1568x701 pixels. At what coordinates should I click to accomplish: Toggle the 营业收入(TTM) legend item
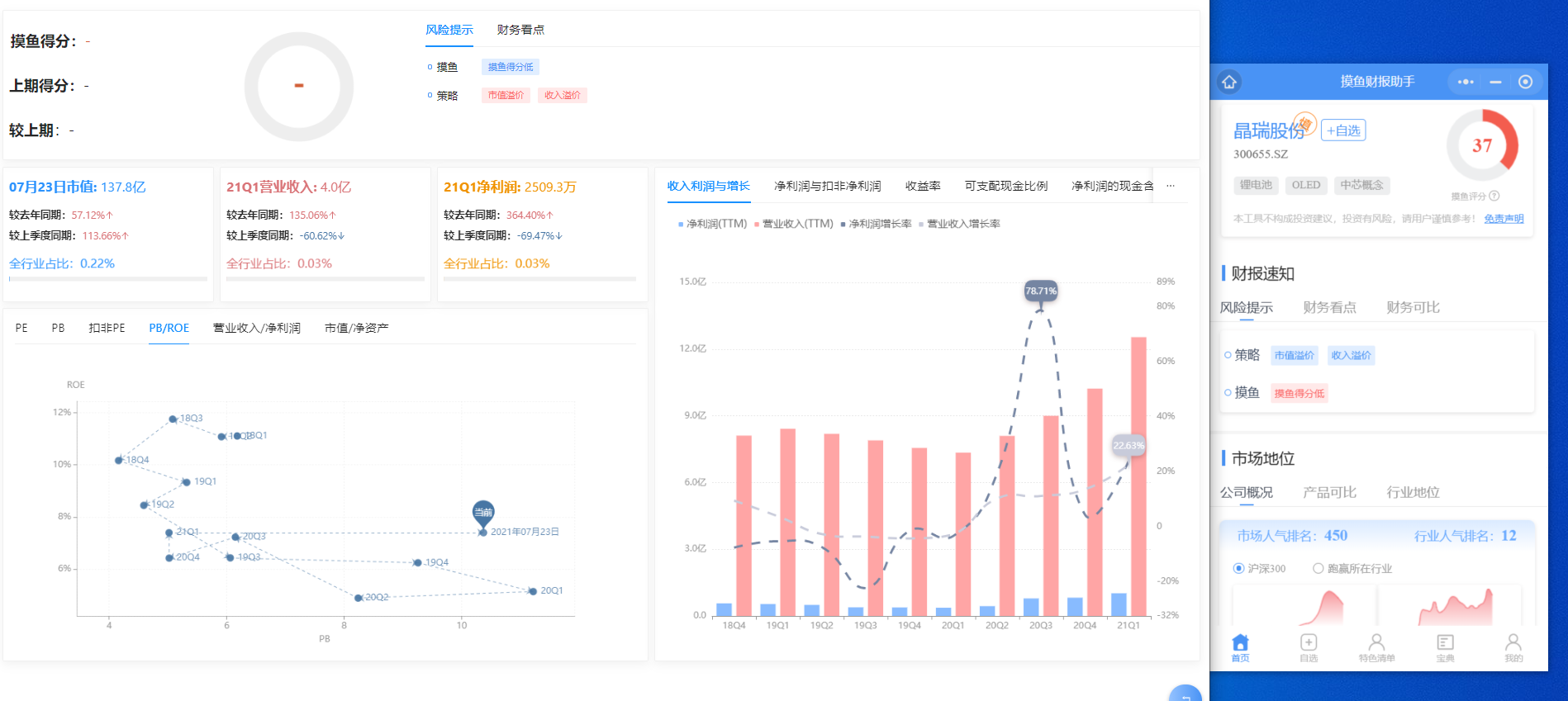[793, 224]
